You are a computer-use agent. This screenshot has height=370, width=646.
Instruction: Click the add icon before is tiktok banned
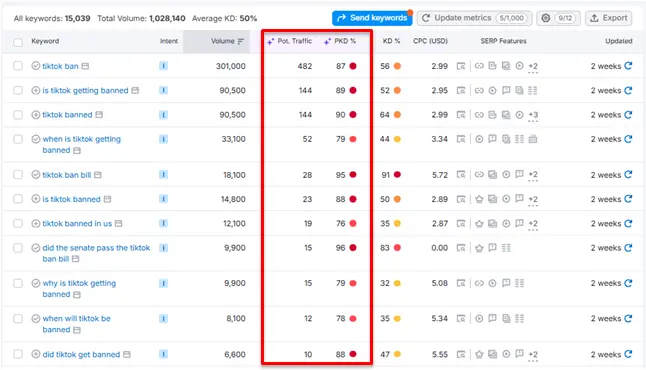[36, 199]
